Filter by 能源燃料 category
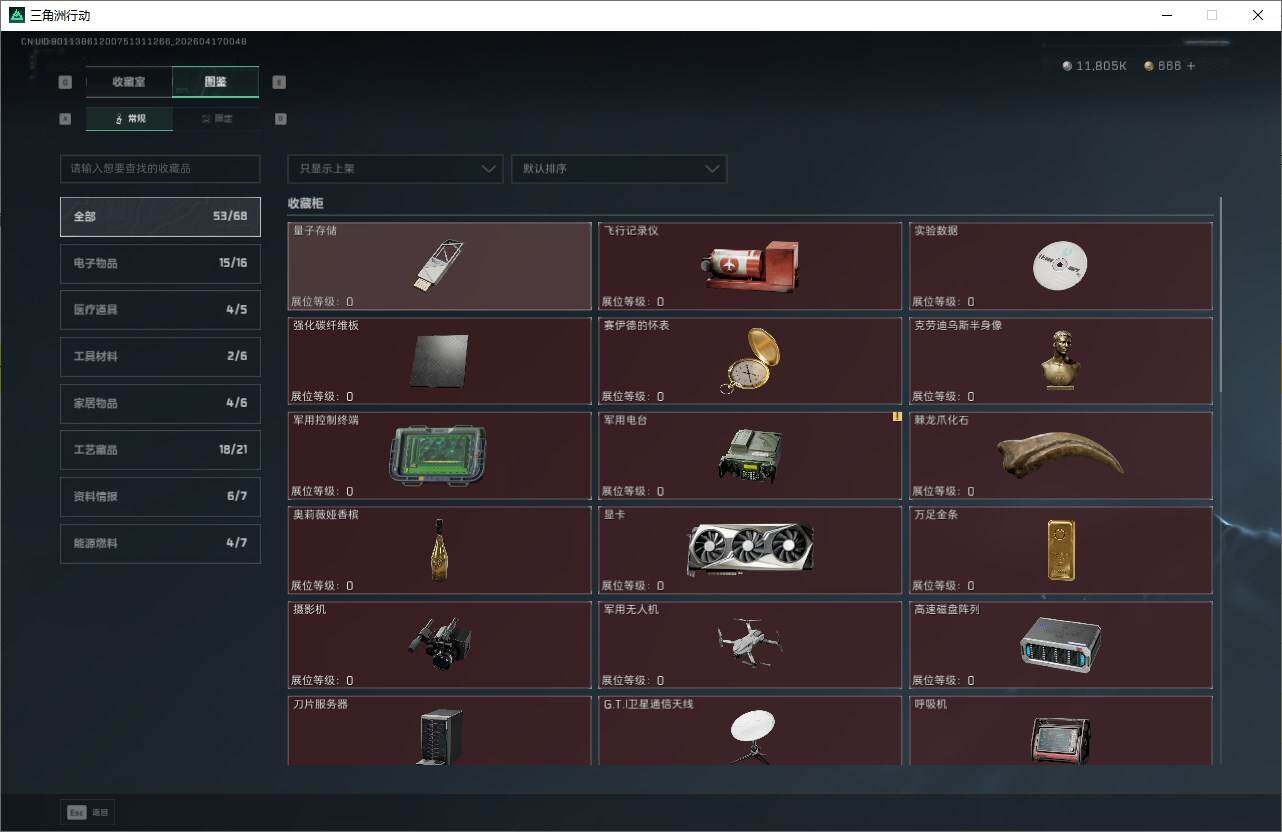The height and width of the screenshot is (832, 1282). click(x=160, y=543)
